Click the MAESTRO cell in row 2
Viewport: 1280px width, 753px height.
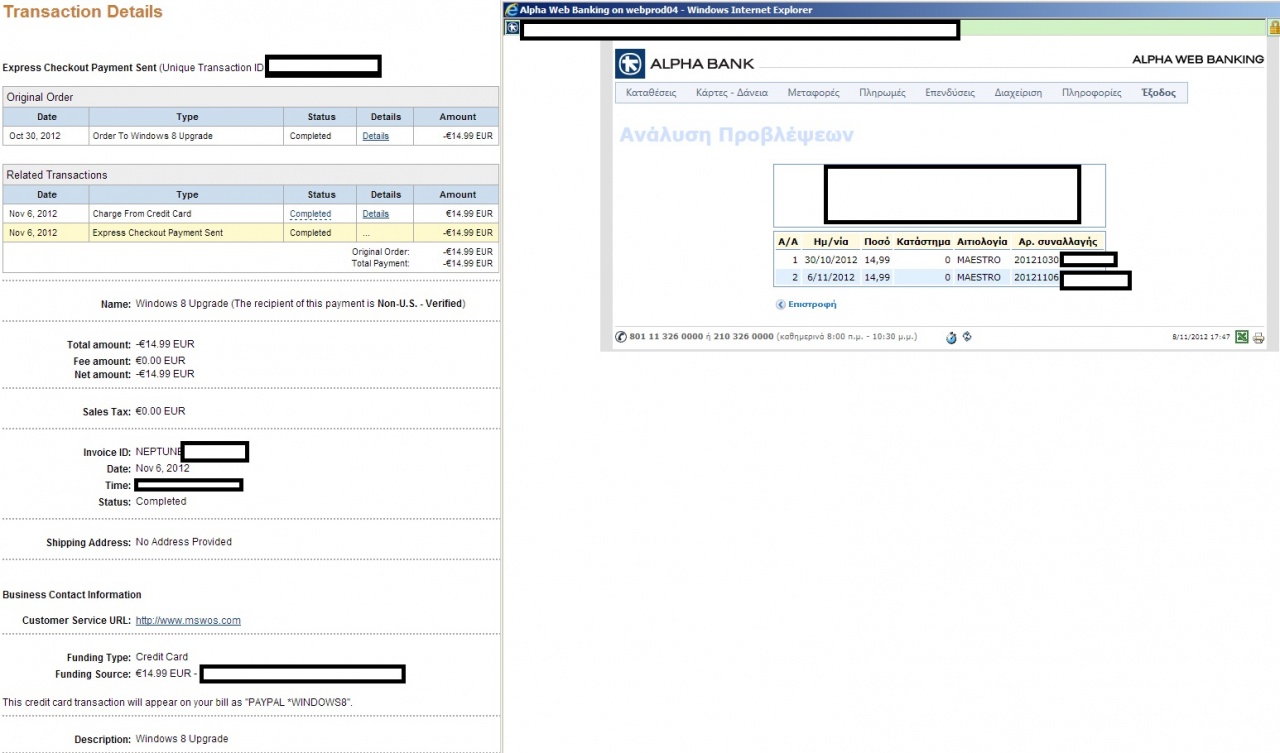(978, 277)
